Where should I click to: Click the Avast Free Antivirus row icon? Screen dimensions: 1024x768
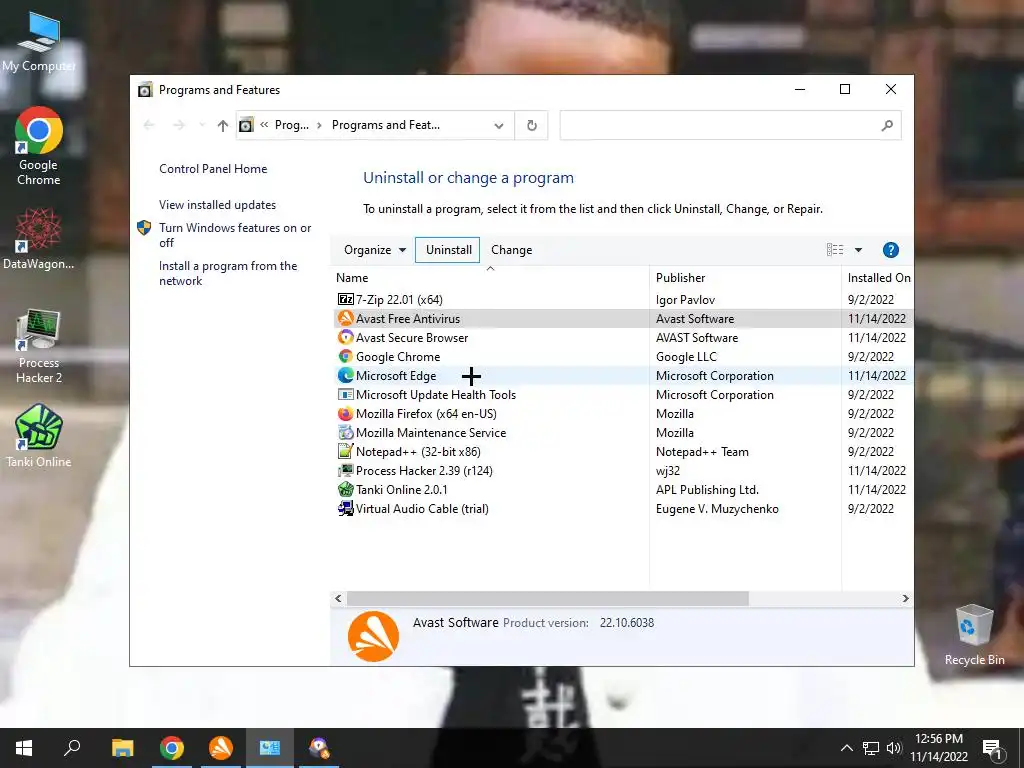tap(345, 318)
